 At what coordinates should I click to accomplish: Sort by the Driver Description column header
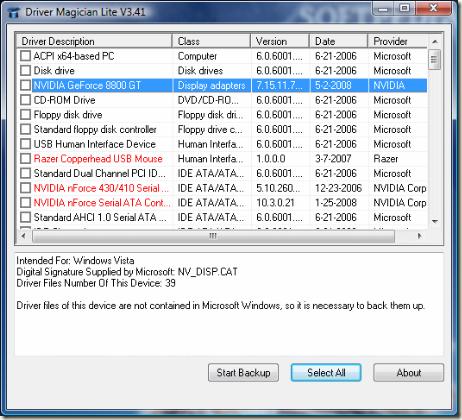[94, 41]
